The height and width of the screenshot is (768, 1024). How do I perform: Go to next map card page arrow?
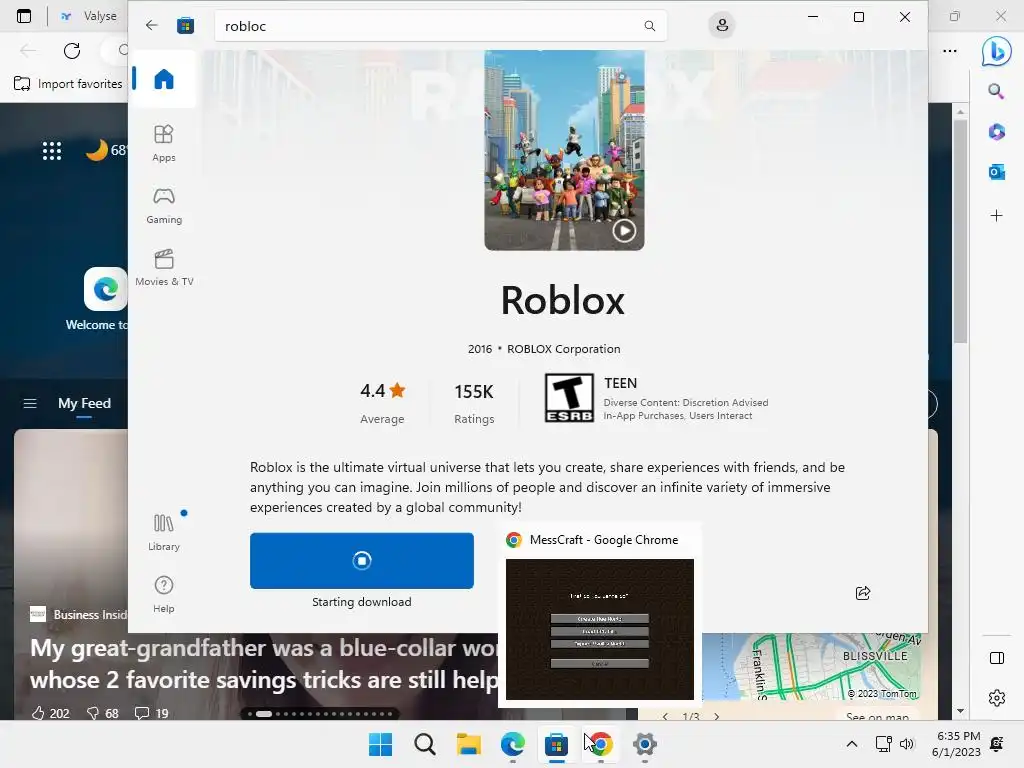[716, 716]
